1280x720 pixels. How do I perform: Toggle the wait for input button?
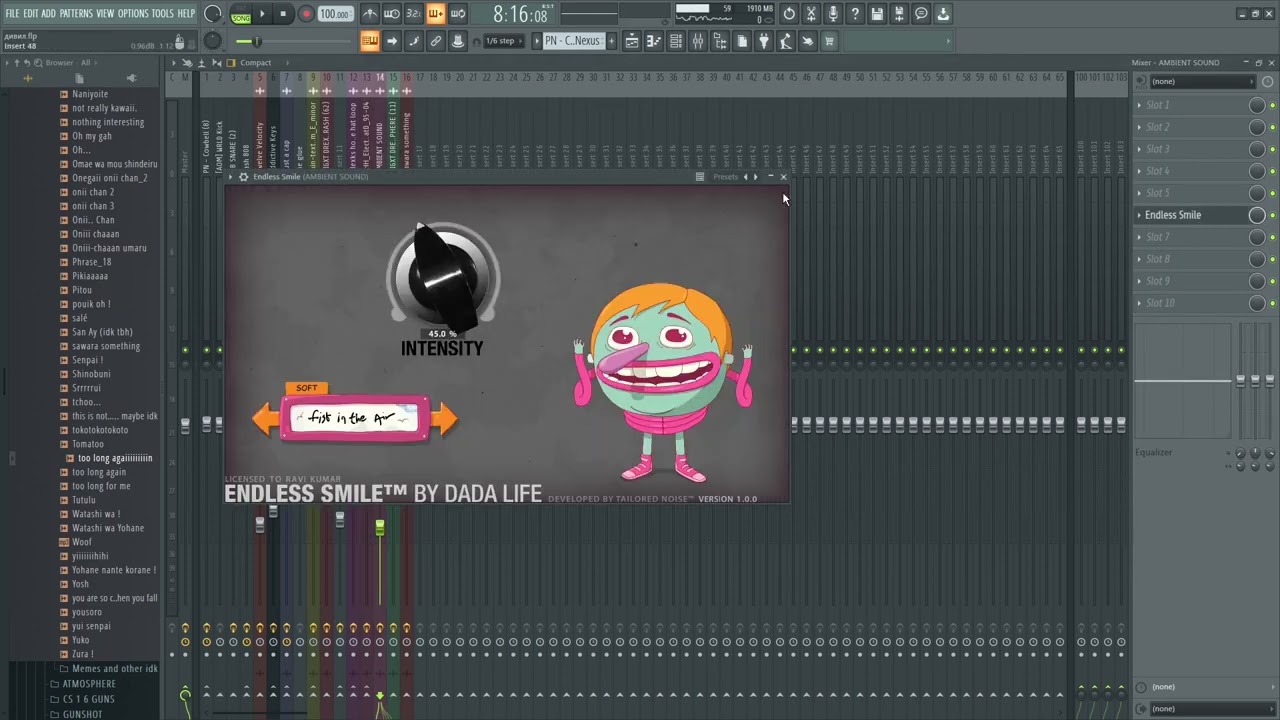tap(392, 14)
